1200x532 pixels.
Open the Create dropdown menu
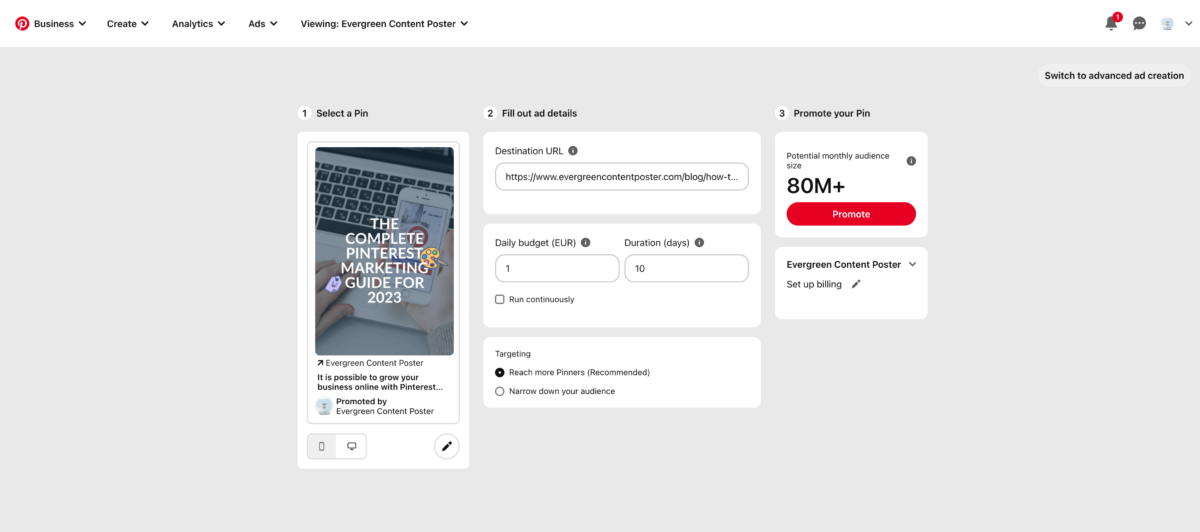[x=128, y=23]
